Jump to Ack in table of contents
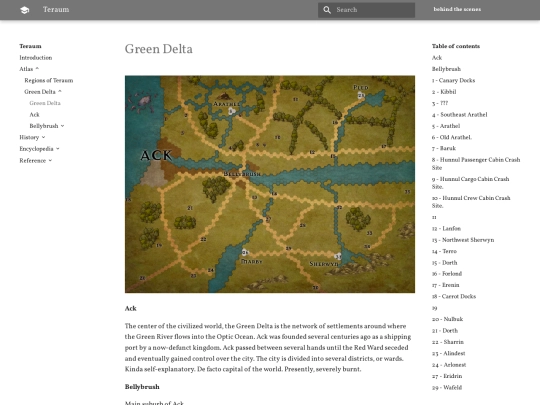 [x=437, y=58]
